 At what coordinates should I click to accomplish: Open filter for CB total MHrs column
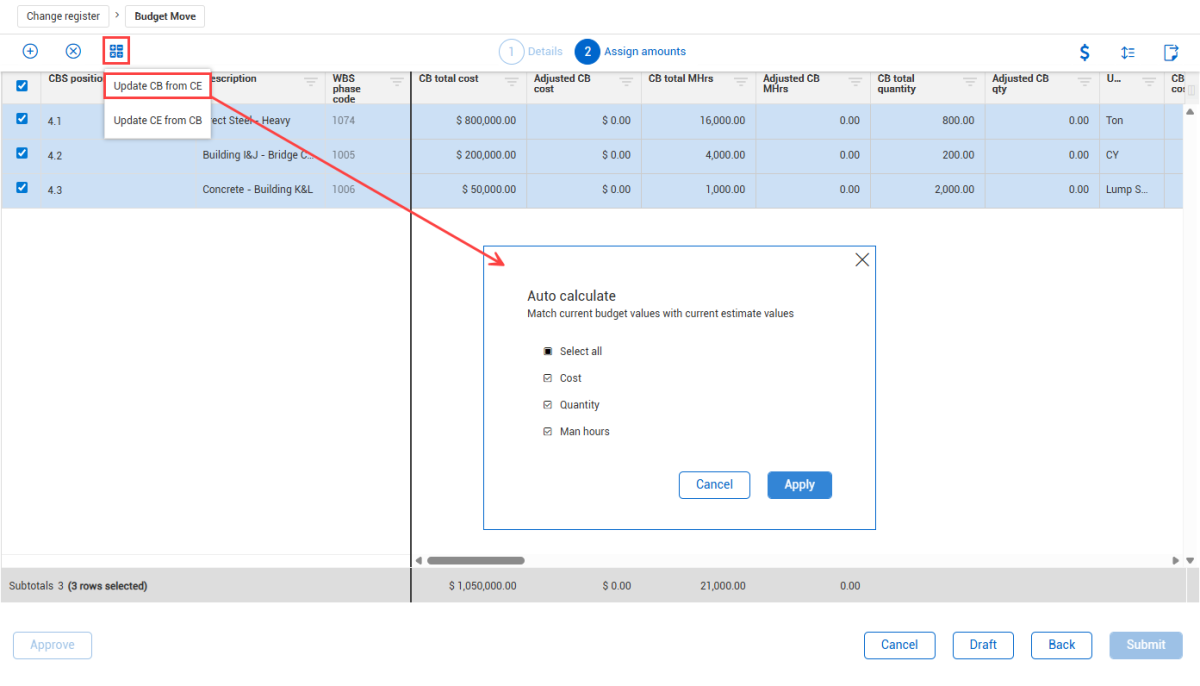click(x=741, y=82)
